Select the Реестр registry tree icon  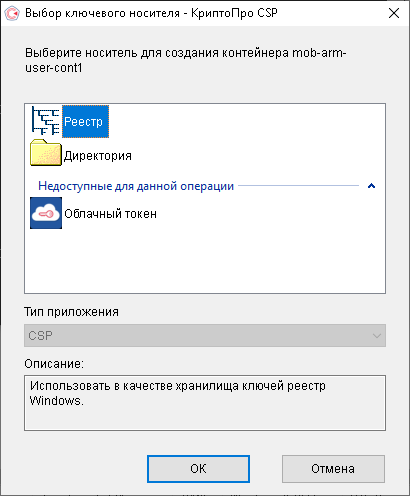[x=46, y=121]
